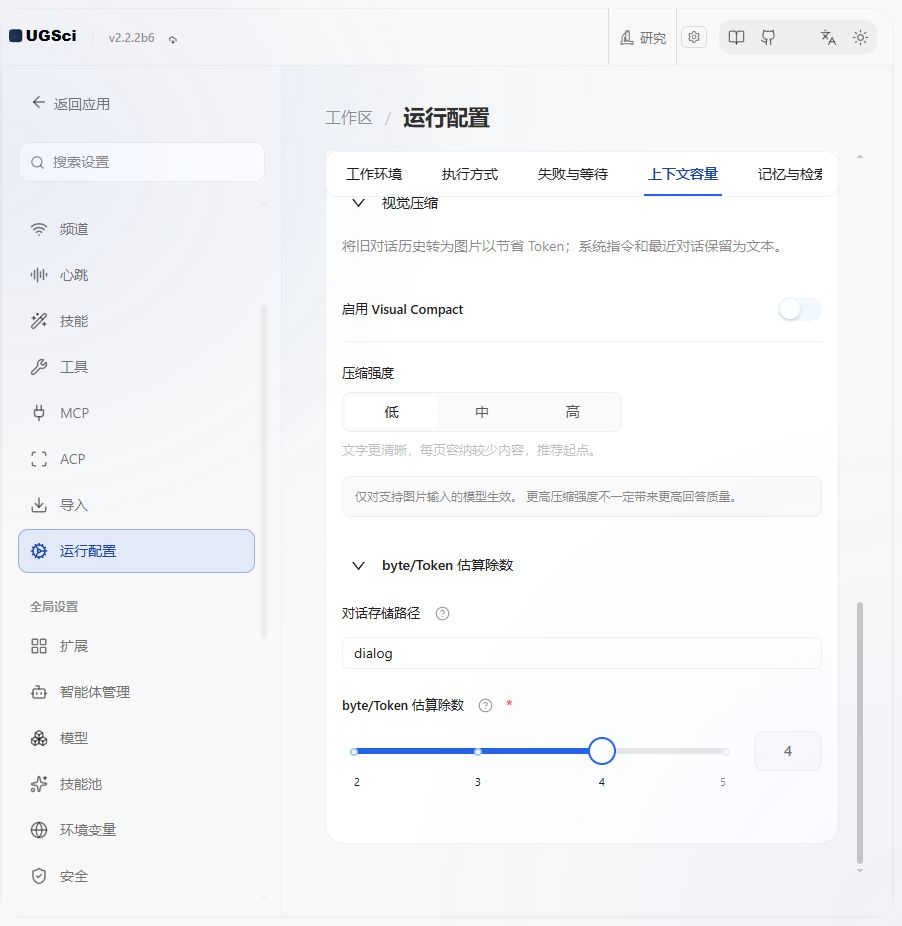
Task: Open 技能池 in the sidebar
Action: [136, 784]
